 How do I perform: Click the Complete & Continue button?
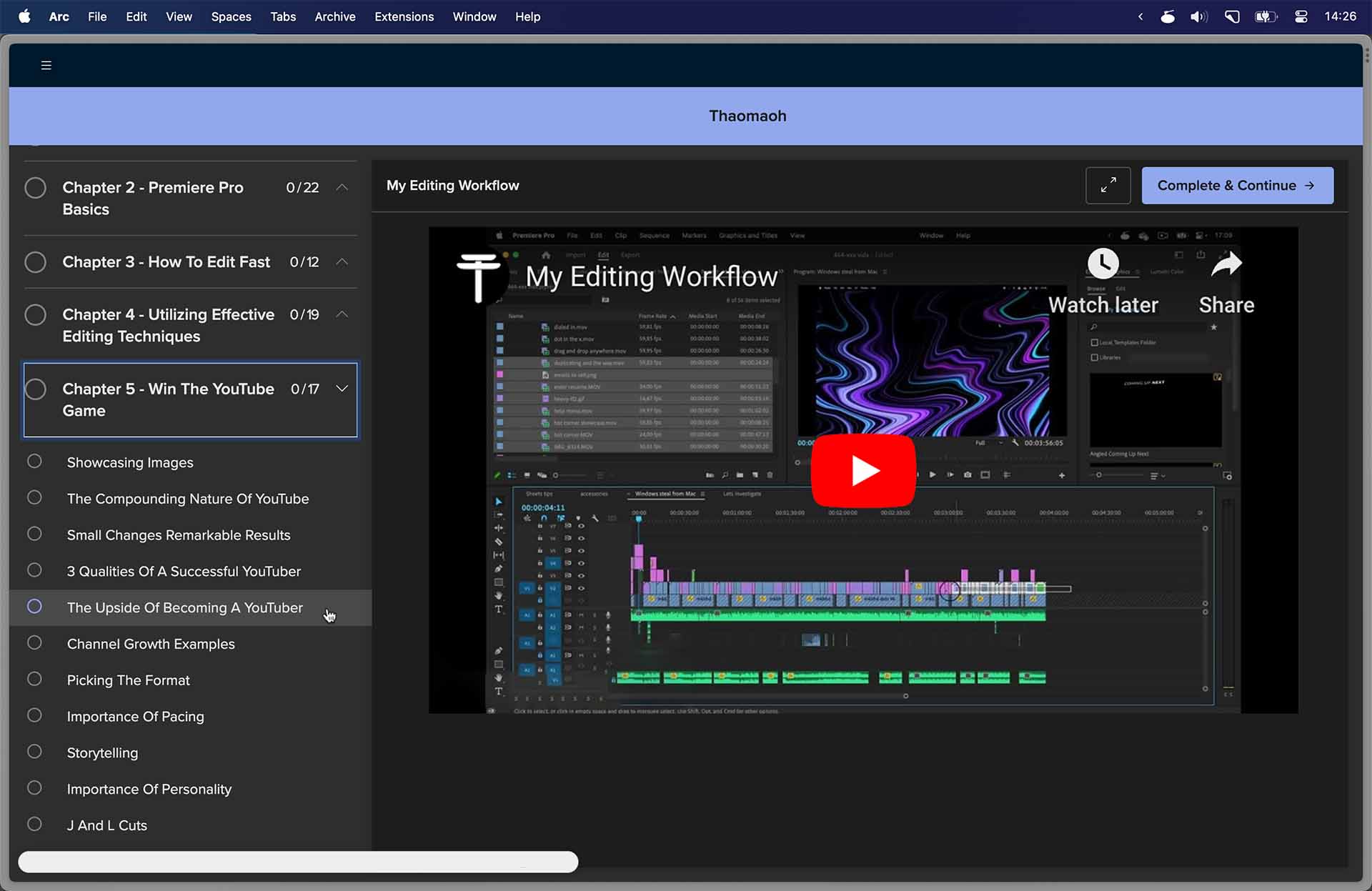tap(1237, 185)
